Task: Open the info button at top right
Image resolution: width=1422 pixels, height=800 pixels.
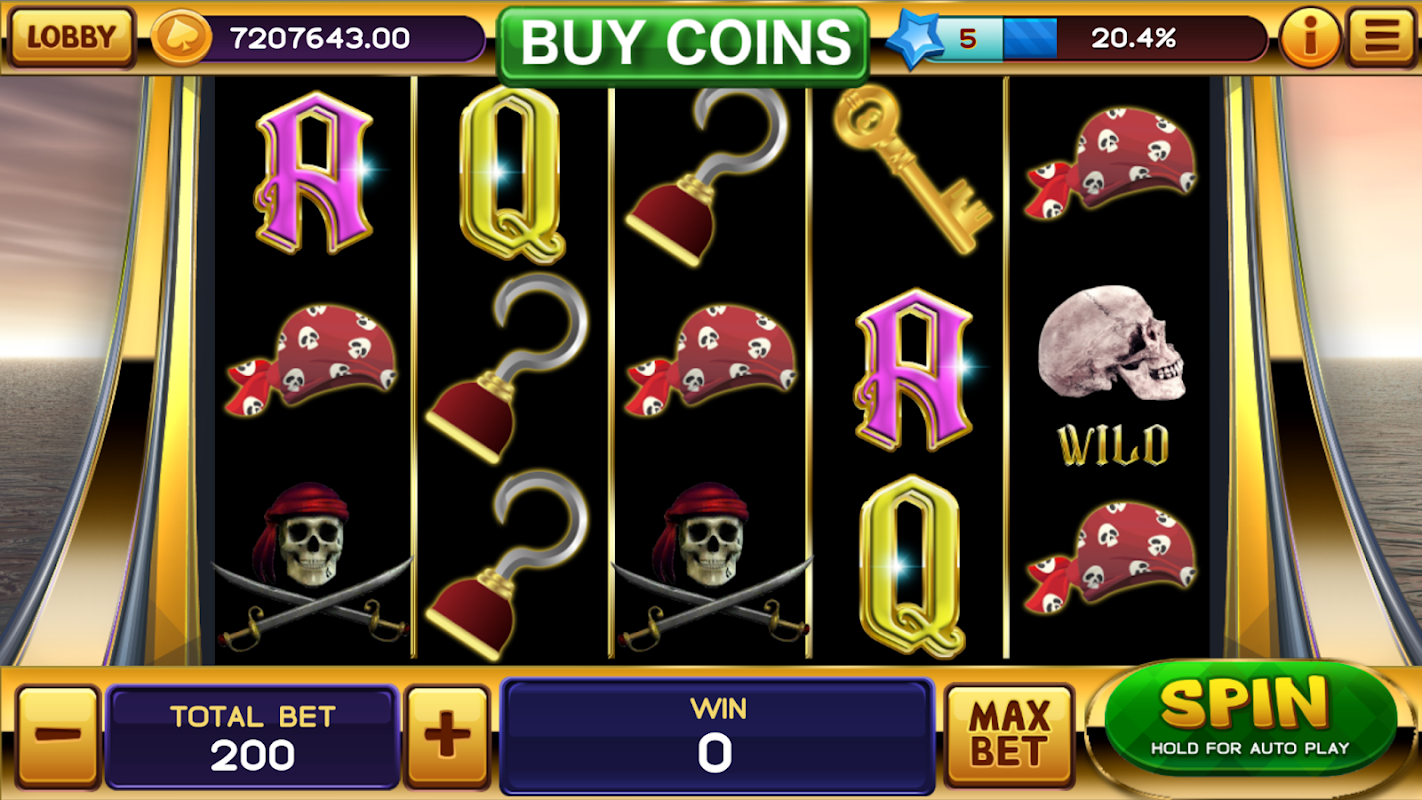Action: pyautogui.click(x=1309, y=38)
